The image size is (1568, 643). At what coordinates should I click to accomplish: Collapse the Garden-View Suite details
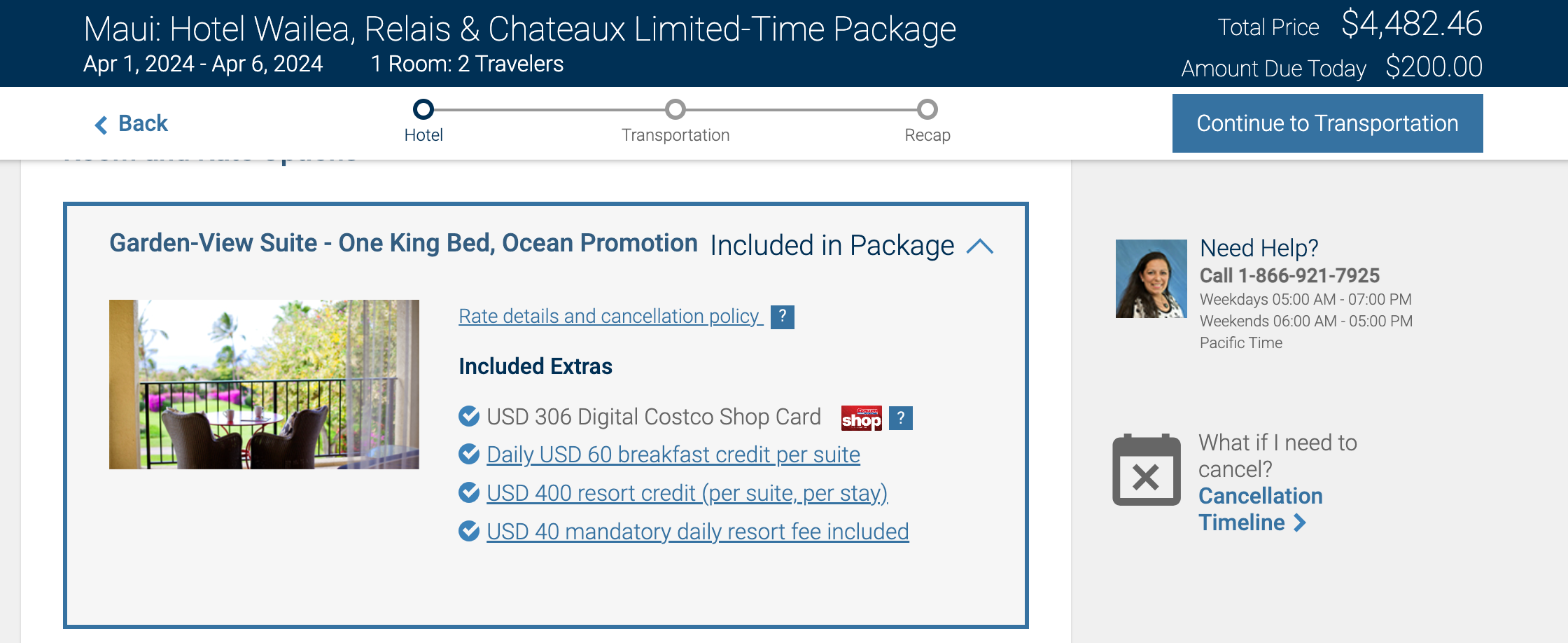pos(980,246)
